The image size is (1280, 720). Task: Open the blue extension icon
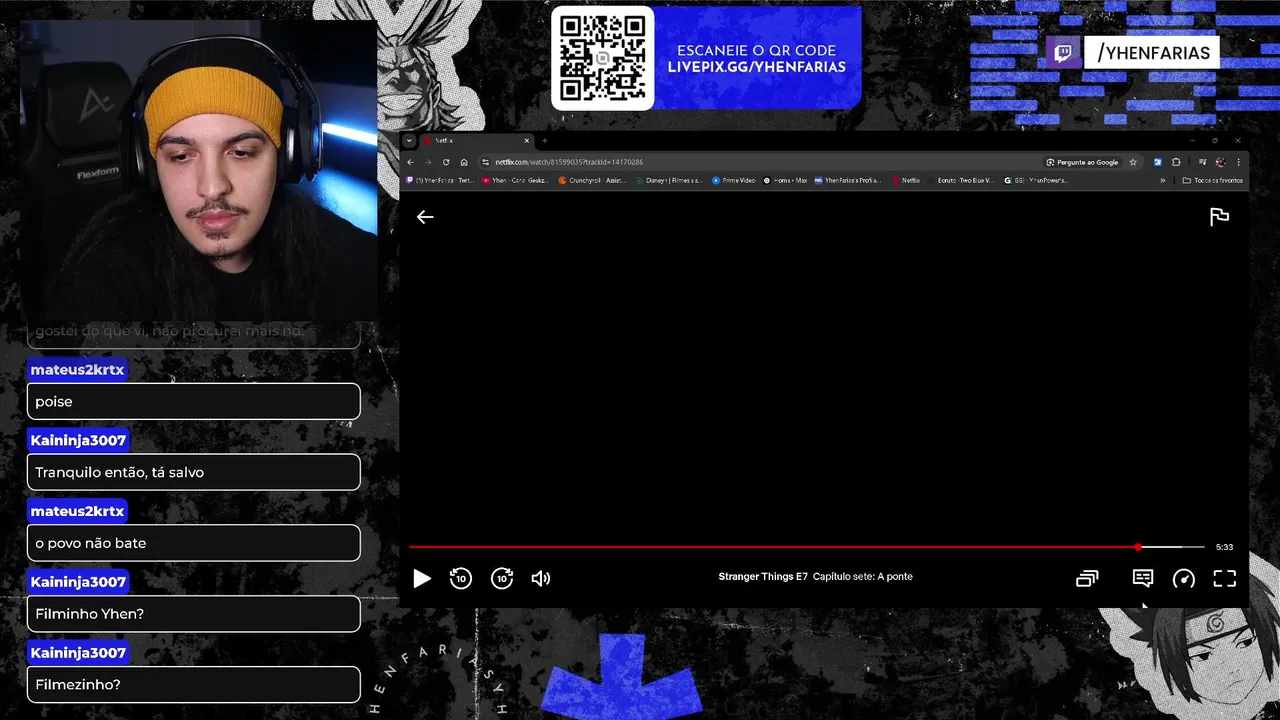pyautogui.click(x=1157, y=162)
